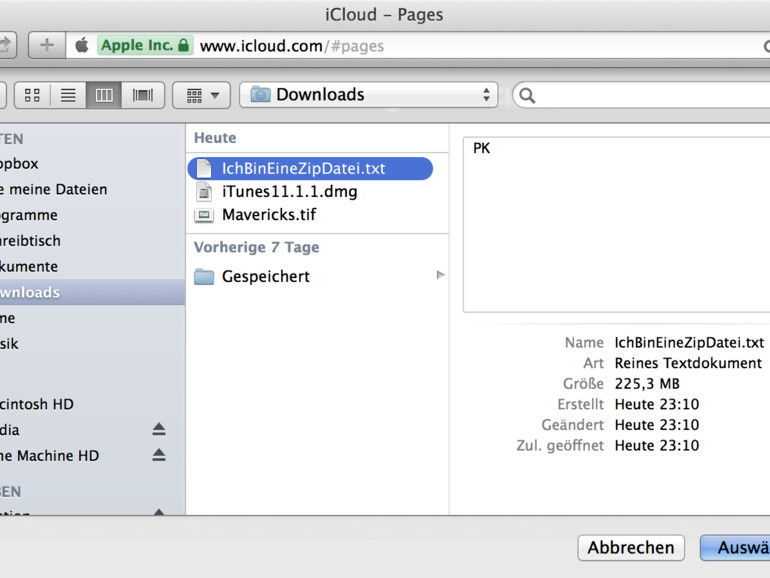Viewport: 770px width, 578px height.
Task: Click the Geändert value Heute 23:10
Action: point(657,425)
